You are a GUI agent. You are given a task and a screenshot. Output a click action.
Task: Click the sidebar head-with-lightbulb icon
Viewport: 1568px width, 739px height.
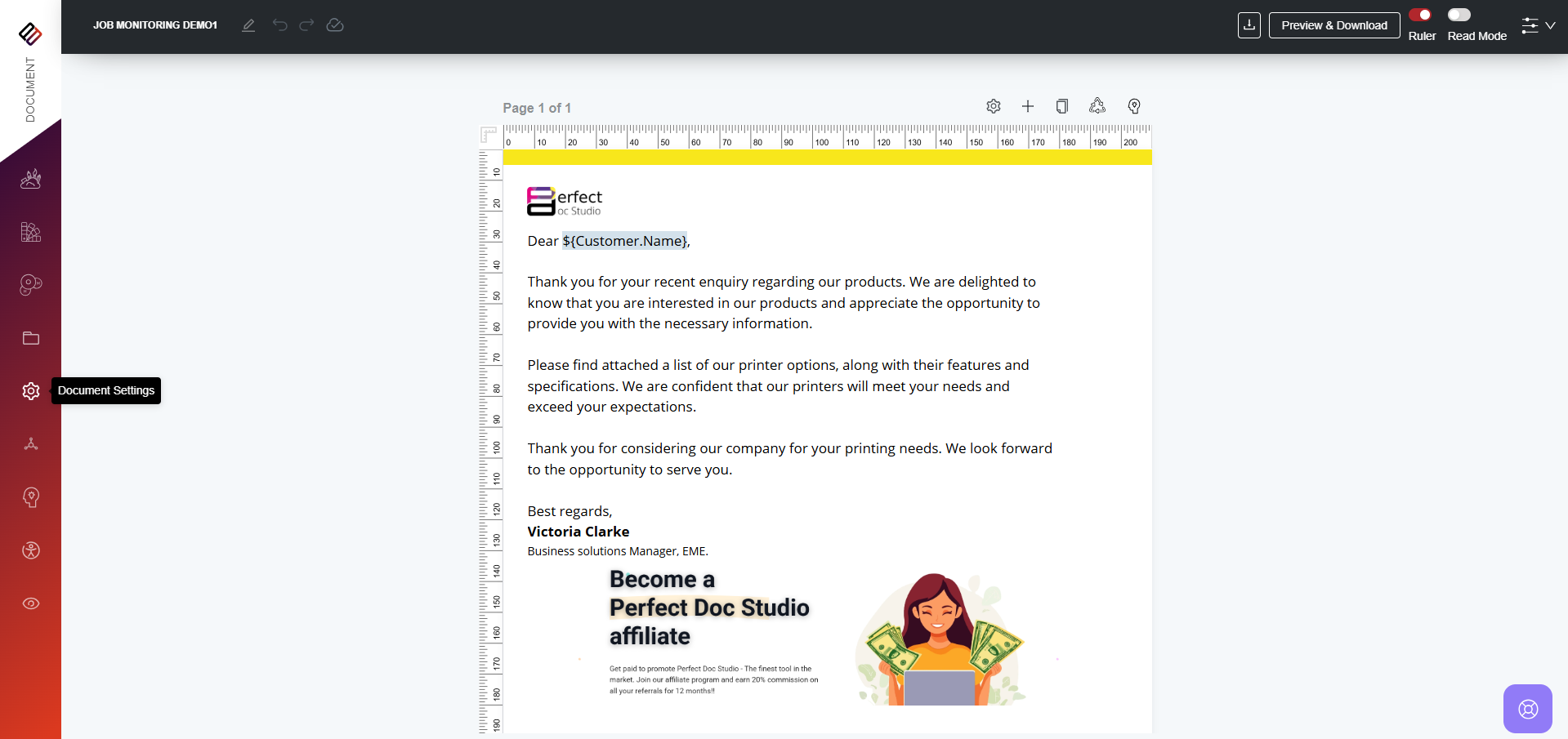tap(31, 497)
